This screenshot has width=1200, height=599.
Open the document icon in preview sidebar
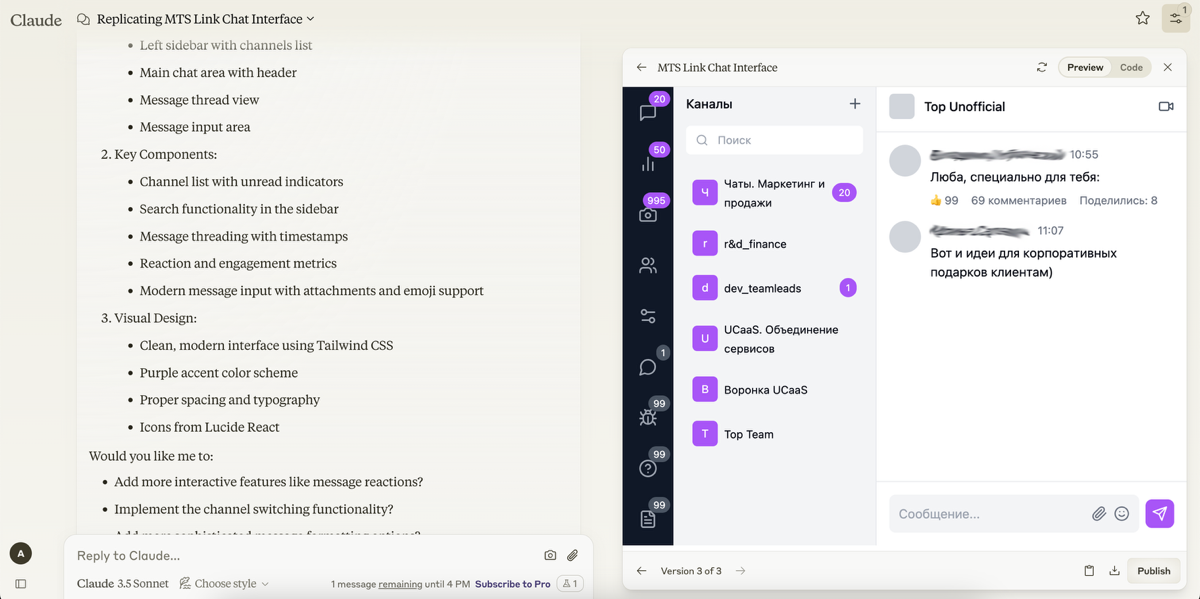(648, 519)
